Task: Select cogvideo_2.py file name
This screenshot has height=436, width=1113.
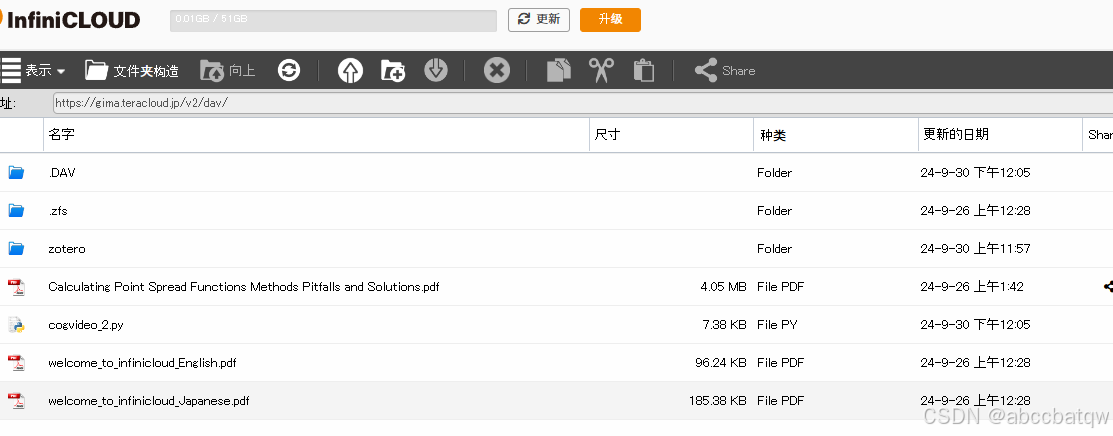Action: click(x=86, y=325)
